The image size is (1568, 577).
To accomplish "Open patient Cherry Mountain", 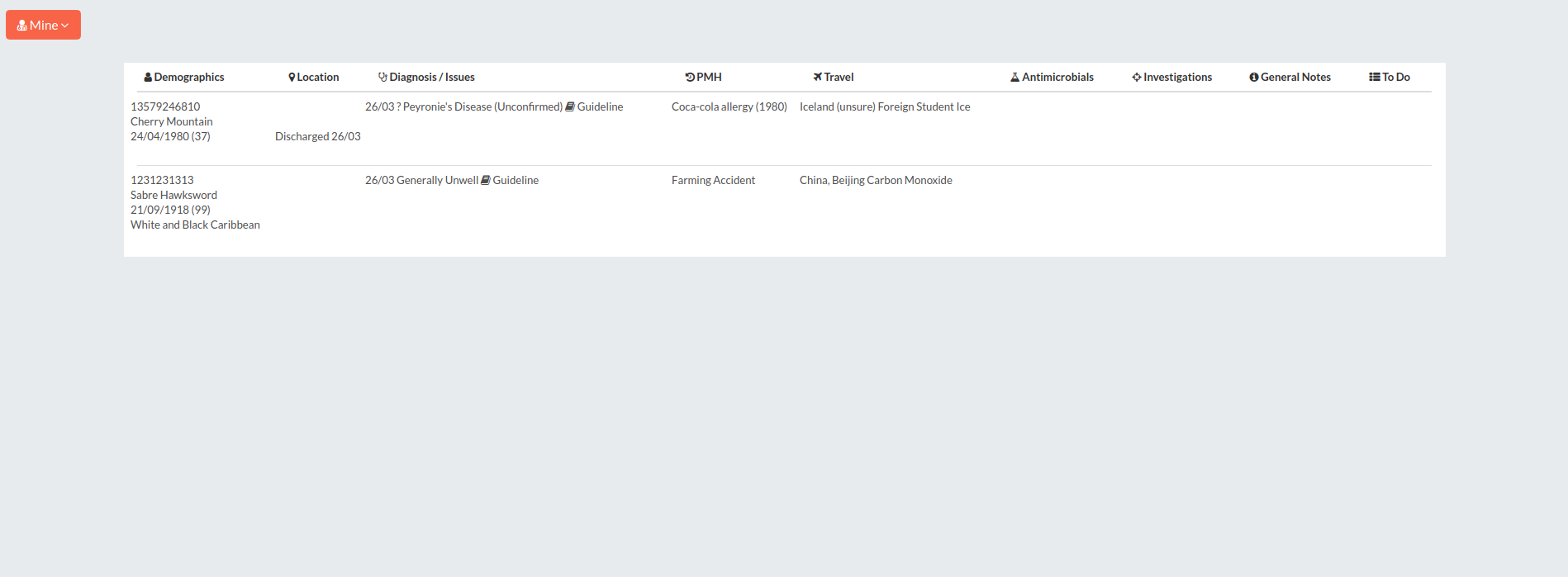I will click(x=172, y=121).
